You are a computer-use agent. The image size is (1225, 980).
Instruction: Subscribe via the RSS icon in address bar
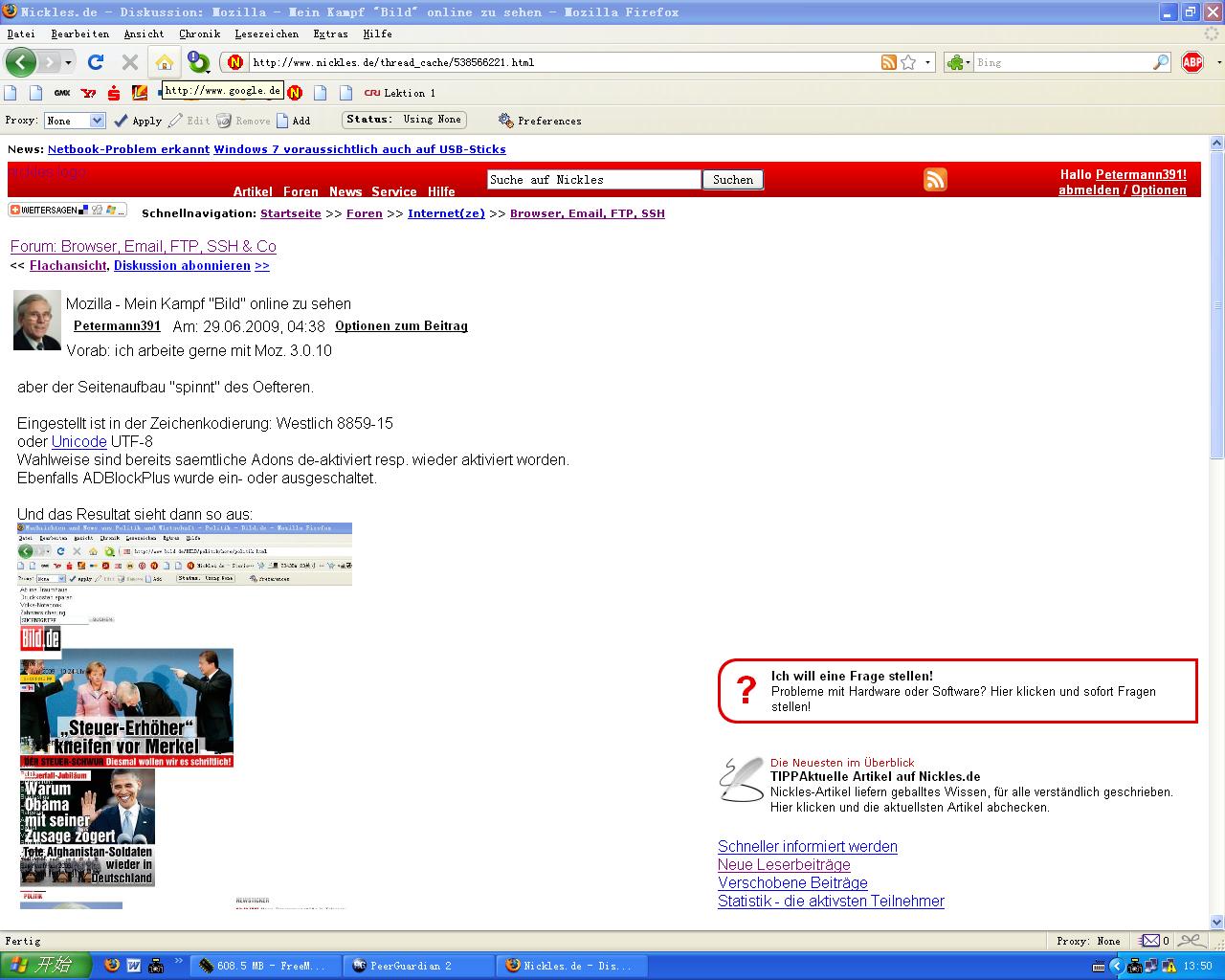889,62
